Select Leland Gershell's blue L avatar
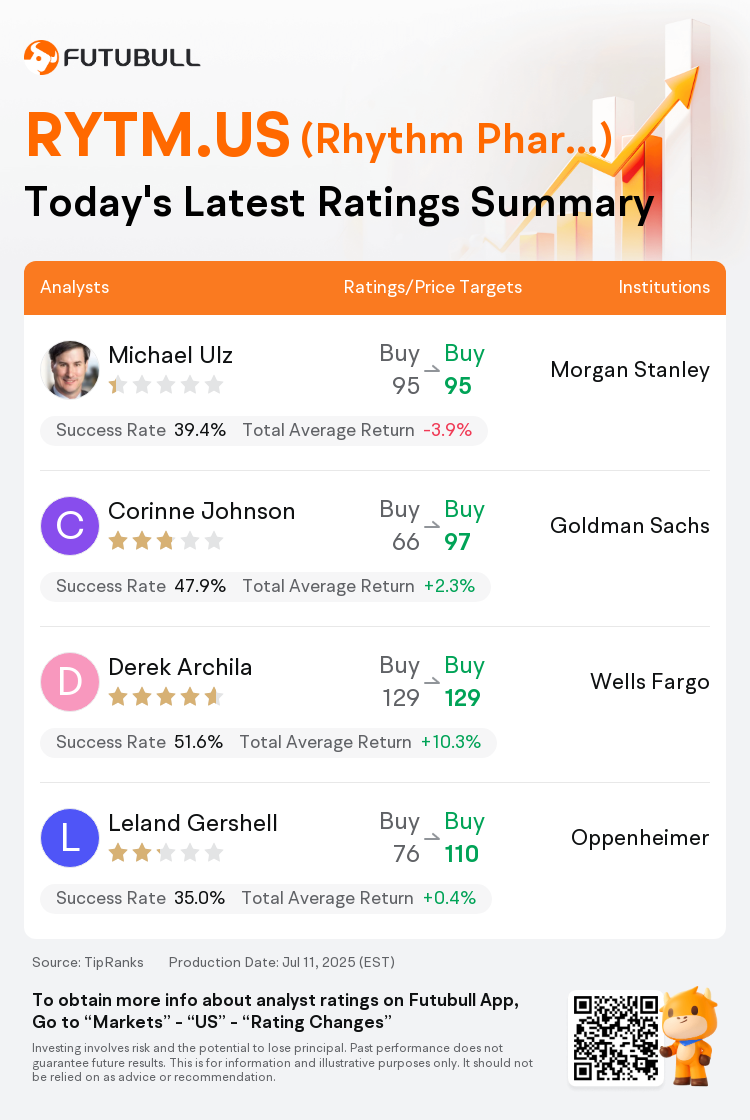This screenshot has height=1120, width=750. 70,838
